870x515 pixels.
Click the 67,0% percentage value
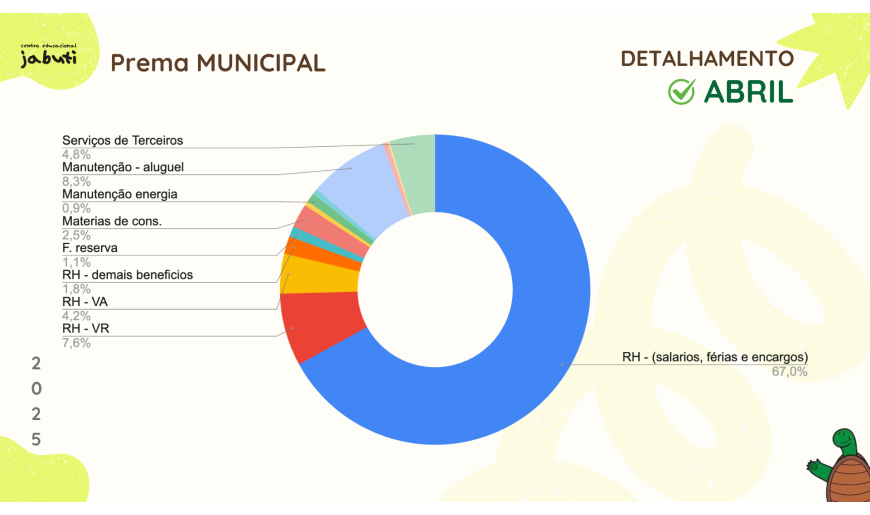789,372
